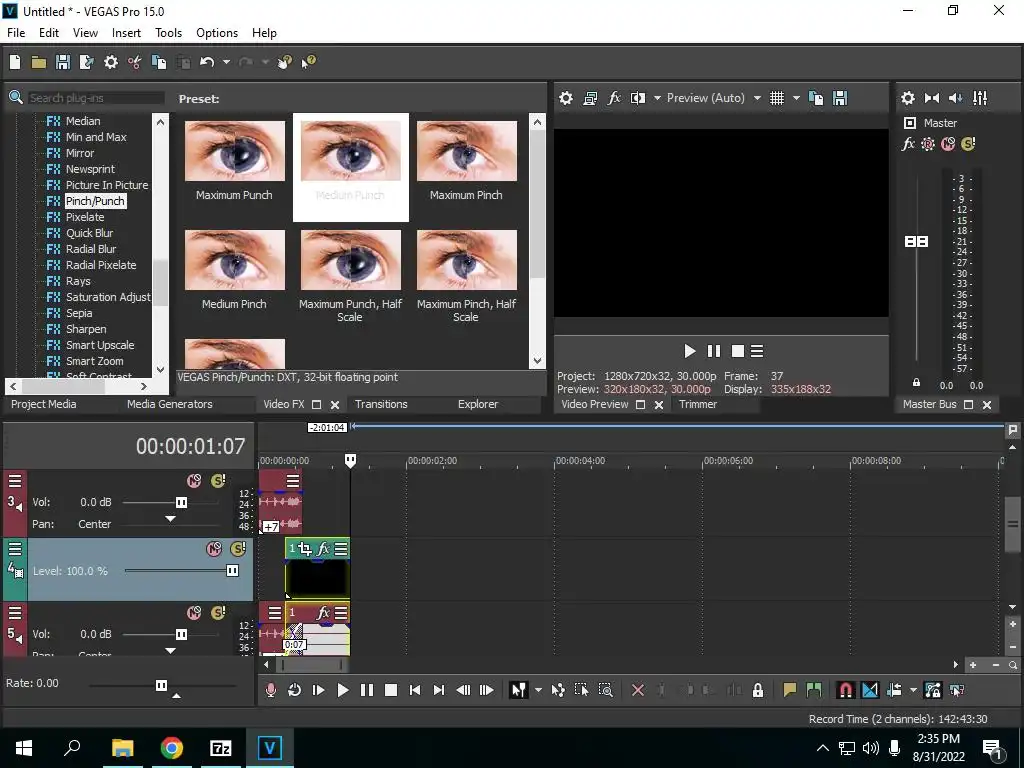Click Preview on External Monitor icon
The width and height of the screenshot is (1024, 768).
coord(590,98)
